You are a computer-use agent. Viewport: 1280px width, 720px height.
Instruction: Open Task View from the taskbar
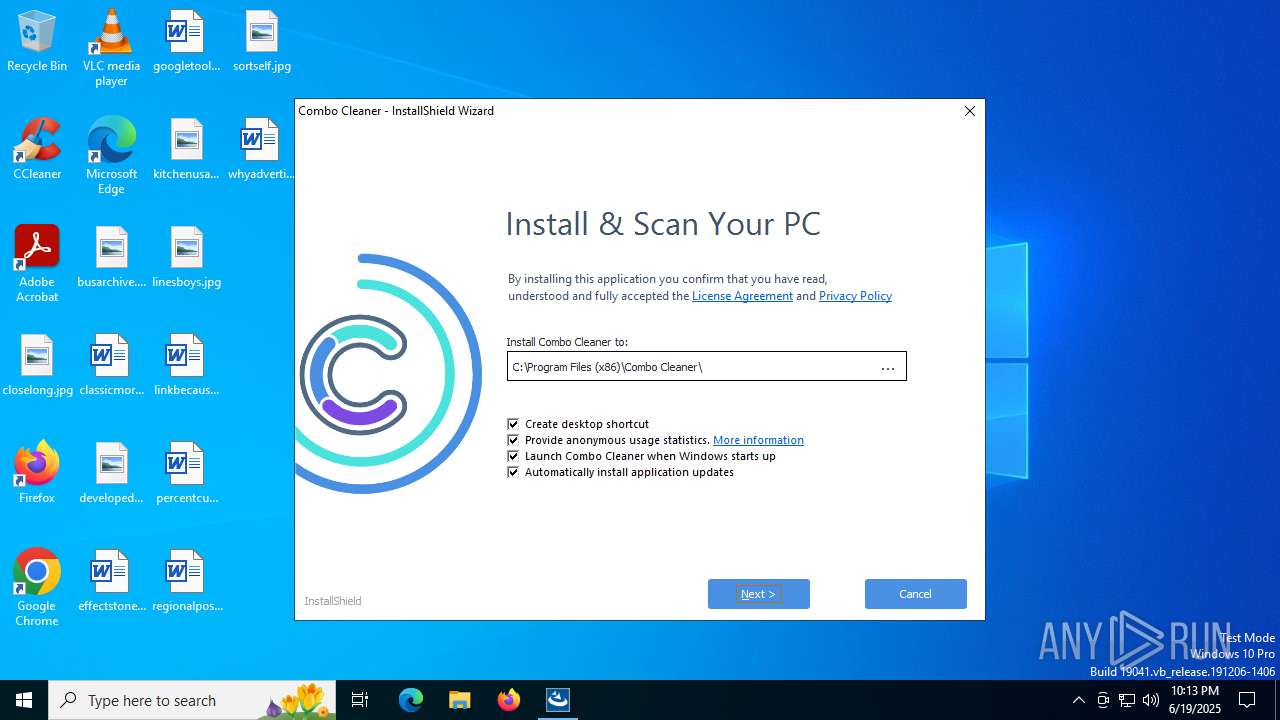tap(360, 700)
